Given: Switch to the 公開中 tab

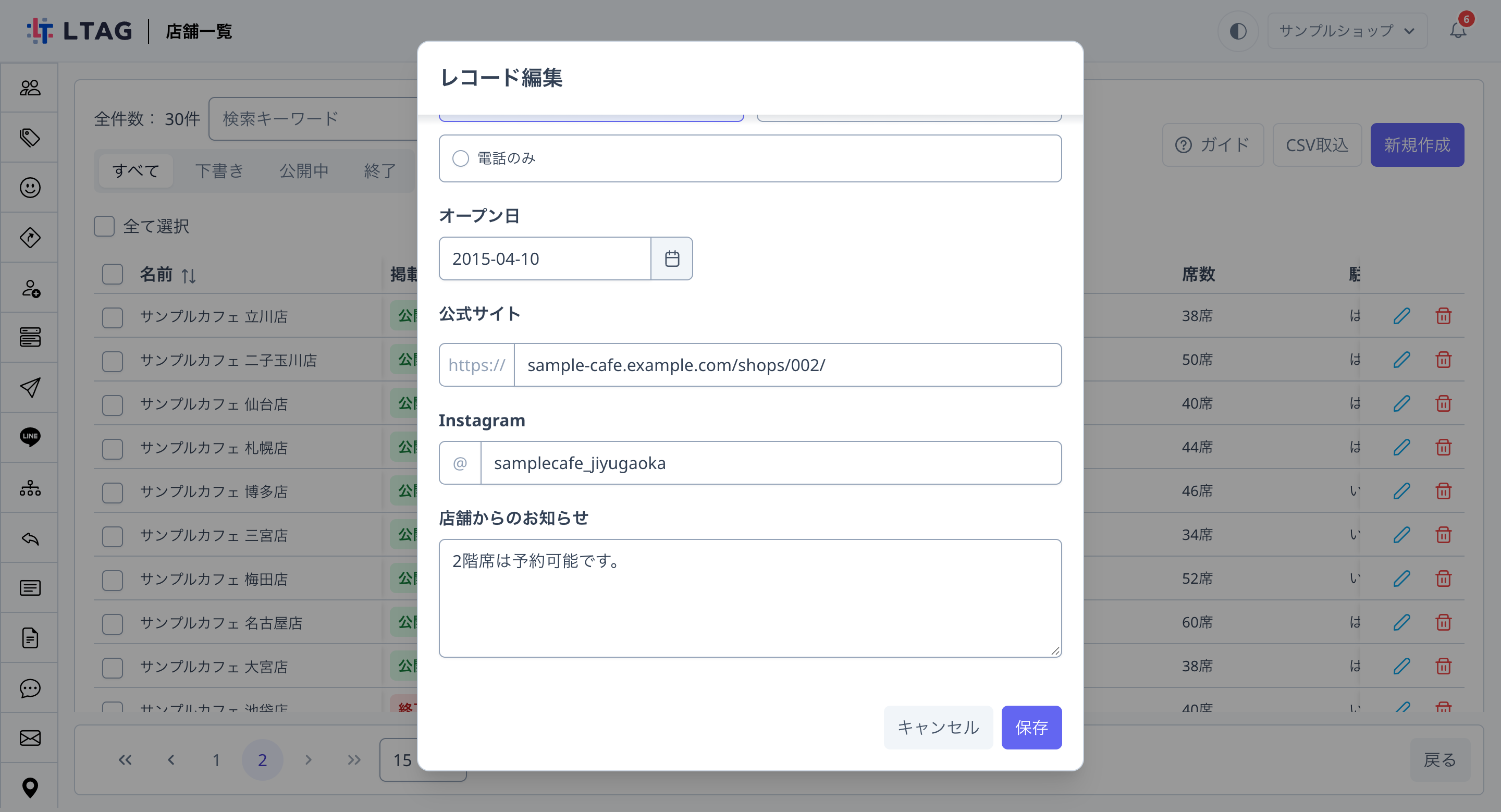Looking at the screenshot, I should click(303, 170).
